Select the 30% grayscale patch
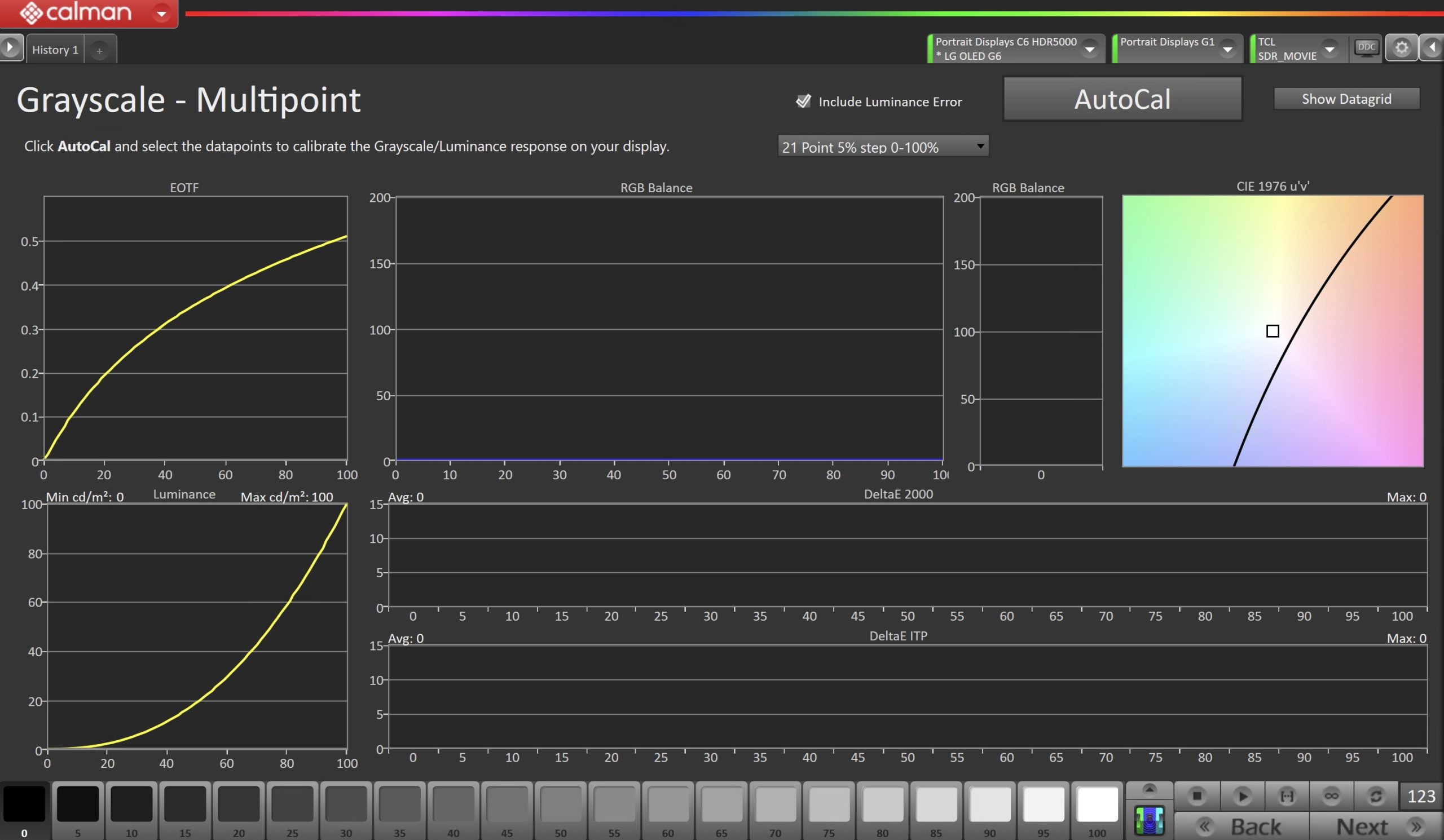 pos(346,810)
